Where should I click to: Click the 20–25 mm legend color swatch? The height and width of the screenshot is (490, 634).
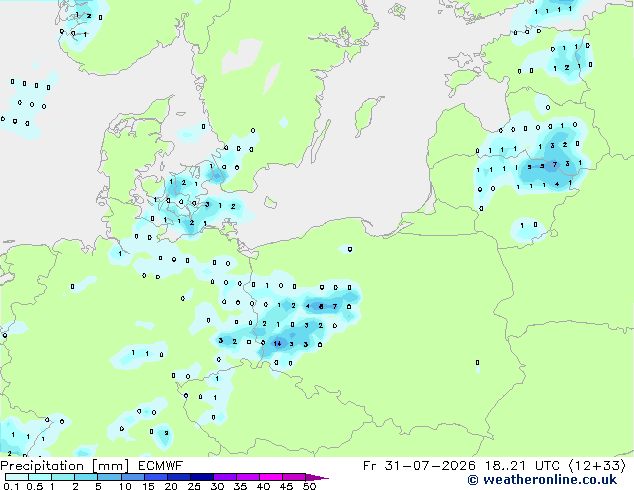point(179,477)
